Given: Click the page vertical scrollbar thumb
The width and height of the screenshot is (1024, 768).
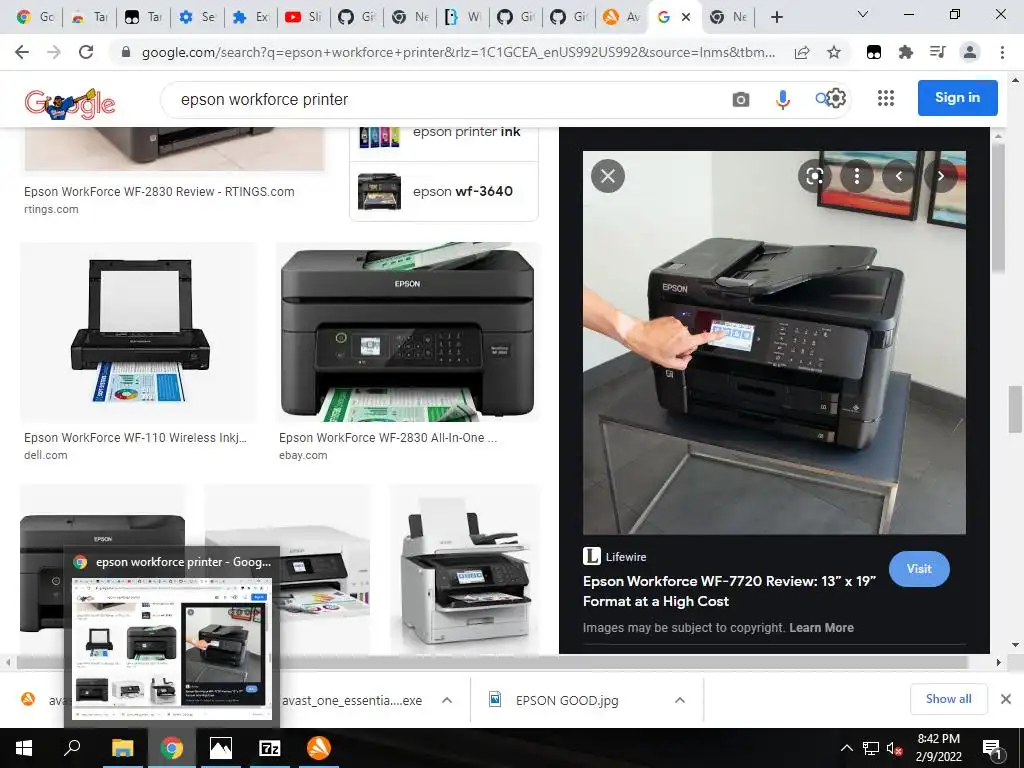Looking at the screenshot, I should (1015, 409).
